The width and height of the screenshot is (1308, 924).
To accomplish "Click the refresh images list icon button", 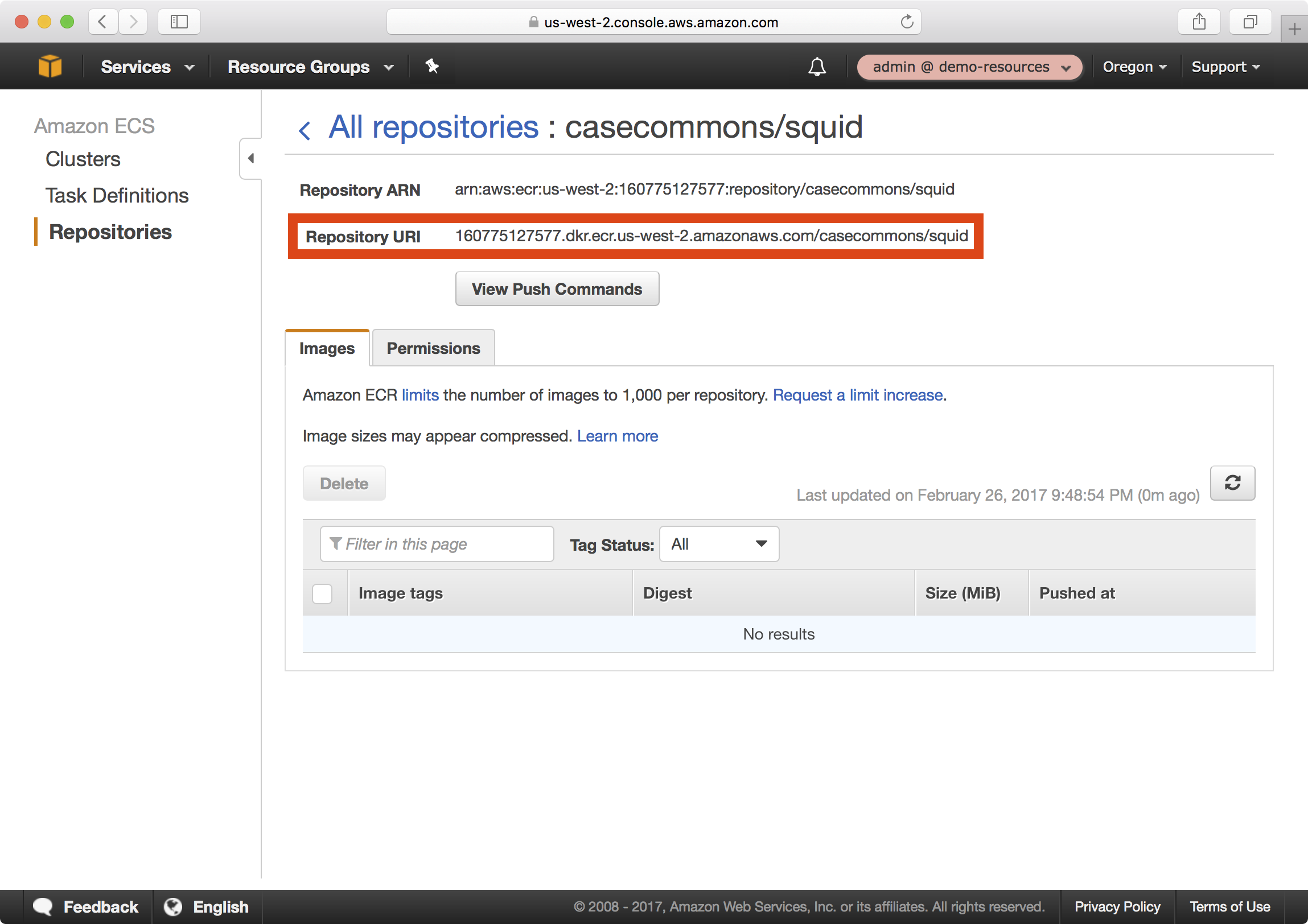I will [x=1232, y=483].
